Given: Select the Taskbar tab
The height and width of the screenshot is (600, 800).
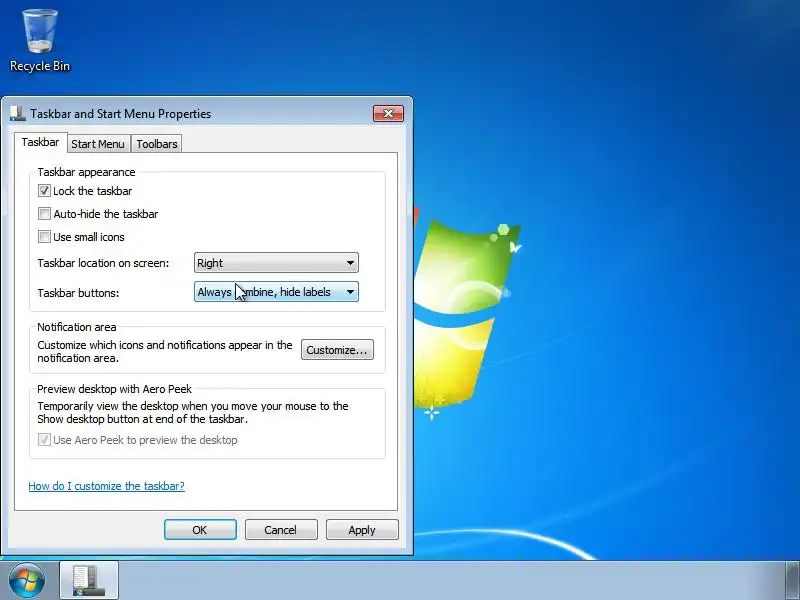Looking at the screenshot, I should (x=40, y=142).
